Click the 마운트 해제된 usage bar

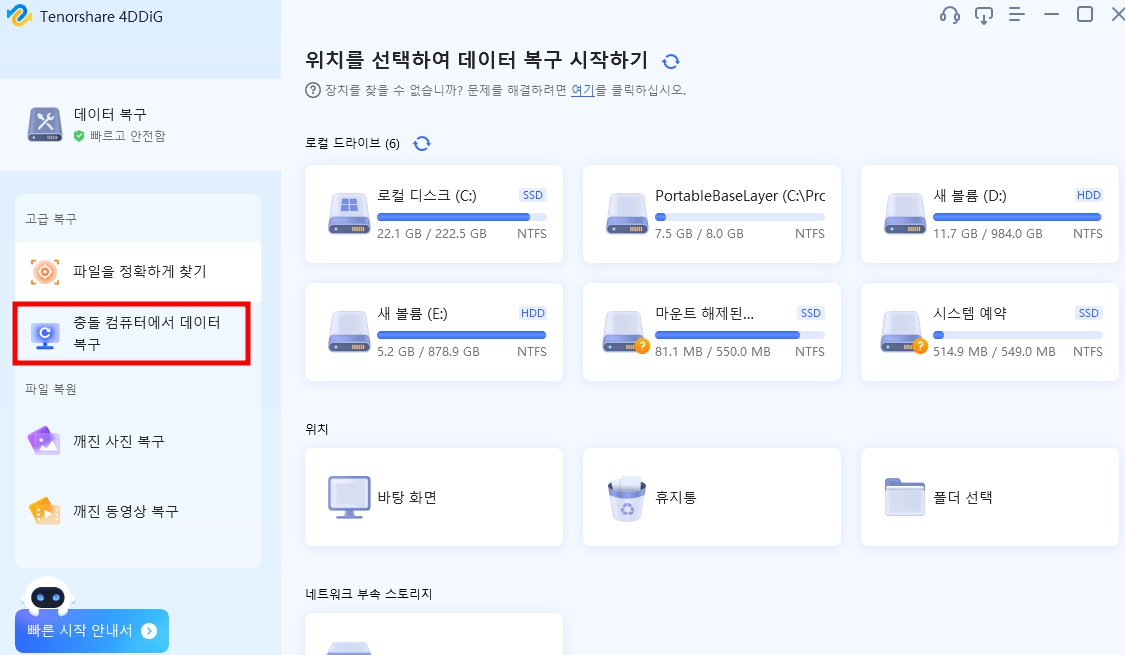[x=740, y=335]
